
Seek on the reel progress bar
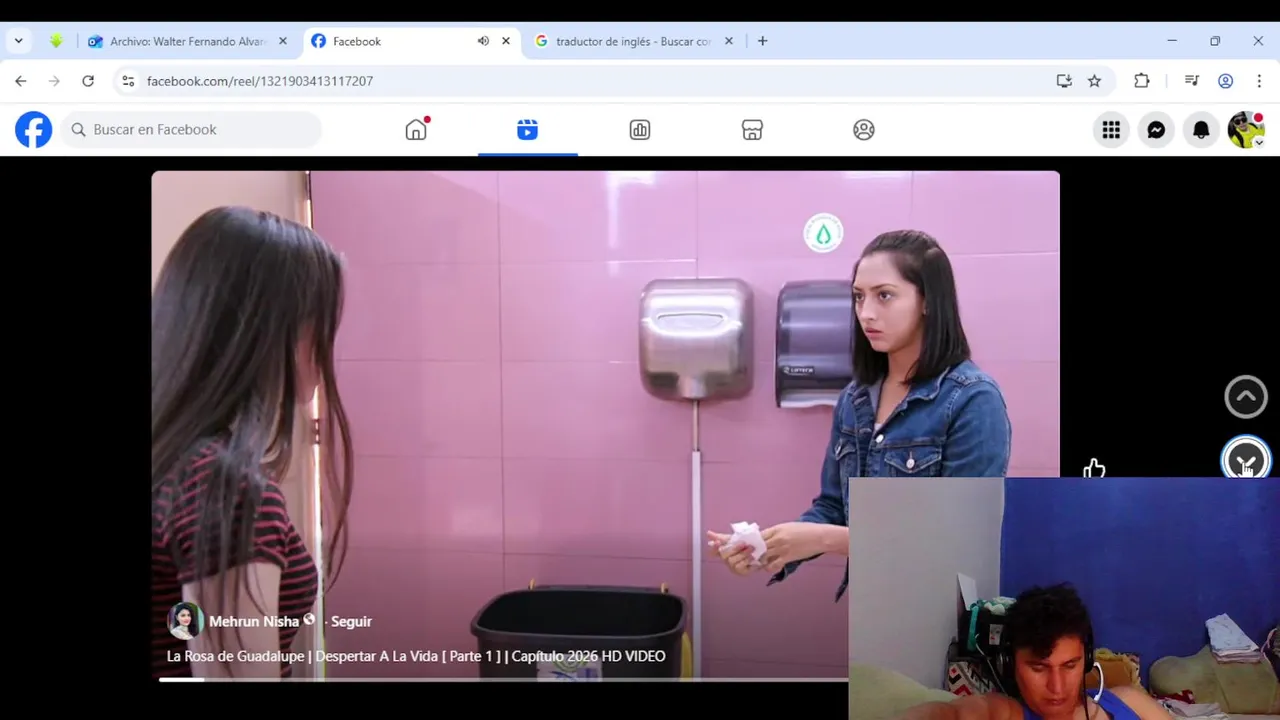504,680
